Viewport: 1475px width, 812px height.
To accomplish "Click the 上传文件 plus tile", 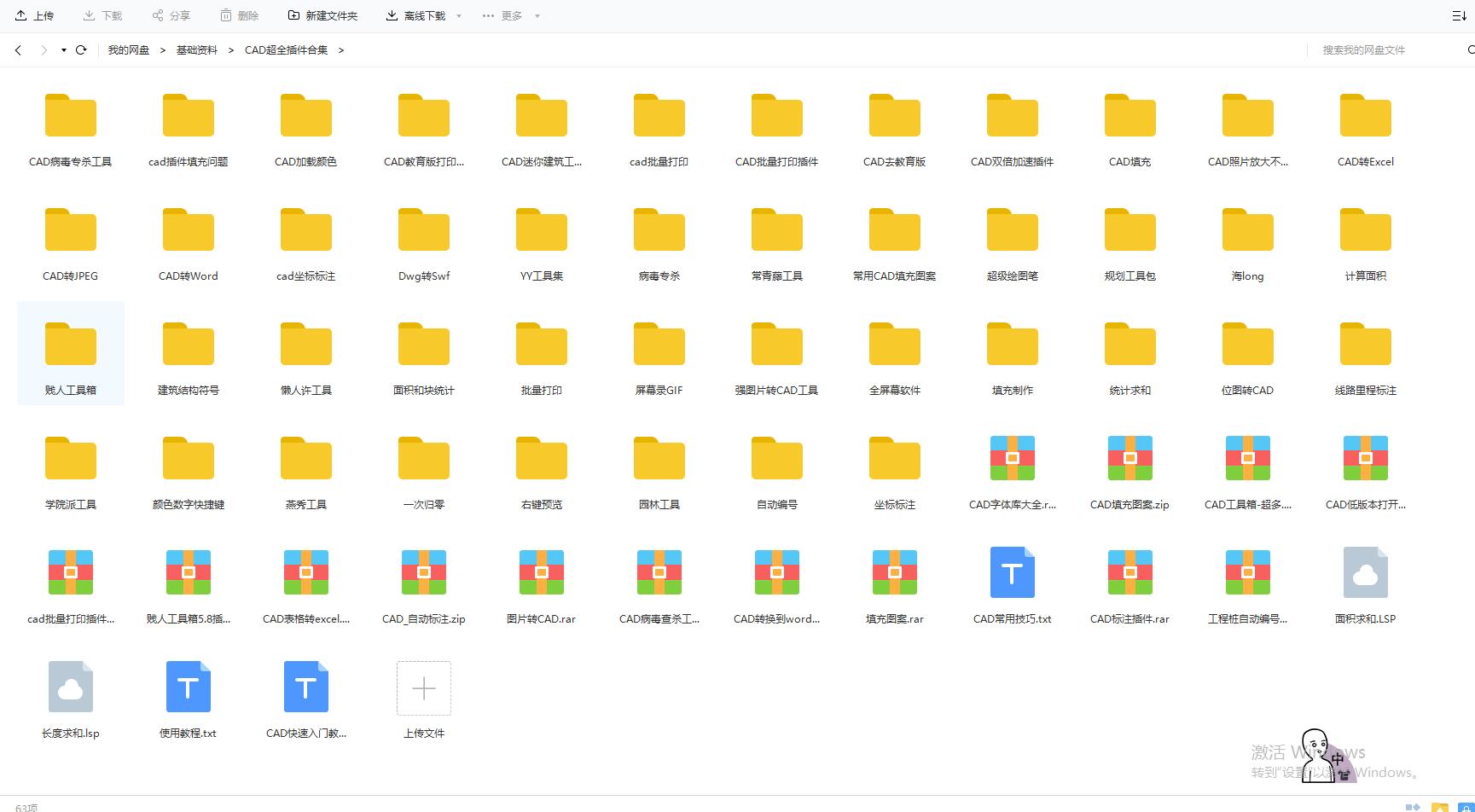I will [x=424, y=688].
